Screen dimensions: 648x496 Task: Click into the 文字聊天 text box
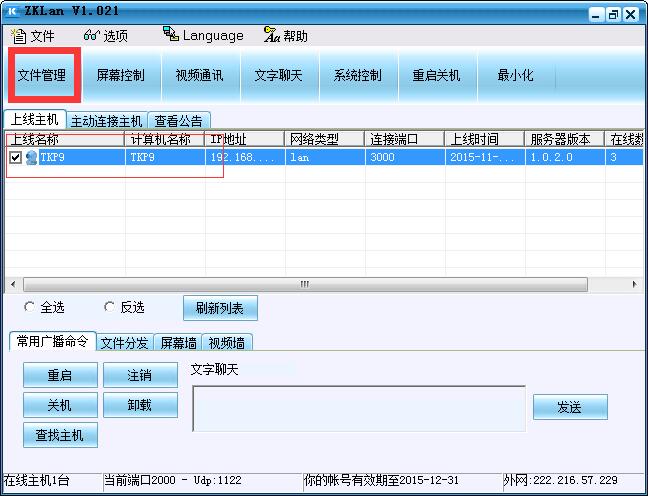pos(359,409)
